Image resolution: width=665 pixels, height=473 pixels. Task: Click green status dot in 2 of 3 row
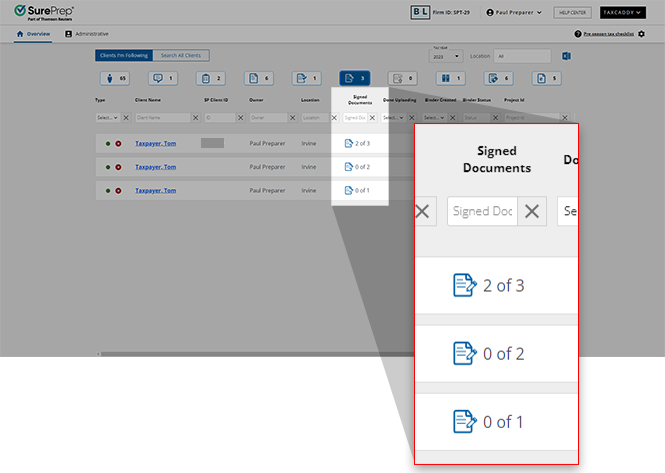coord(108,144)
